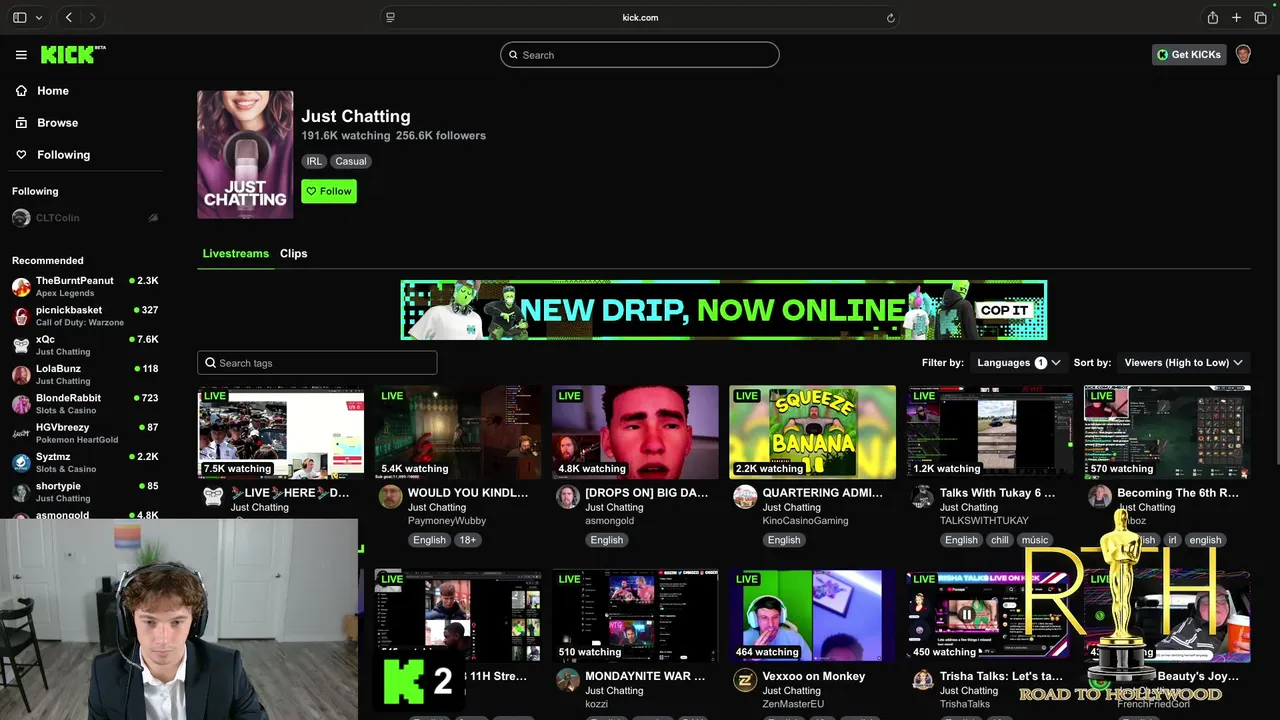Click asmongold avatar under stream

(567, 497)
